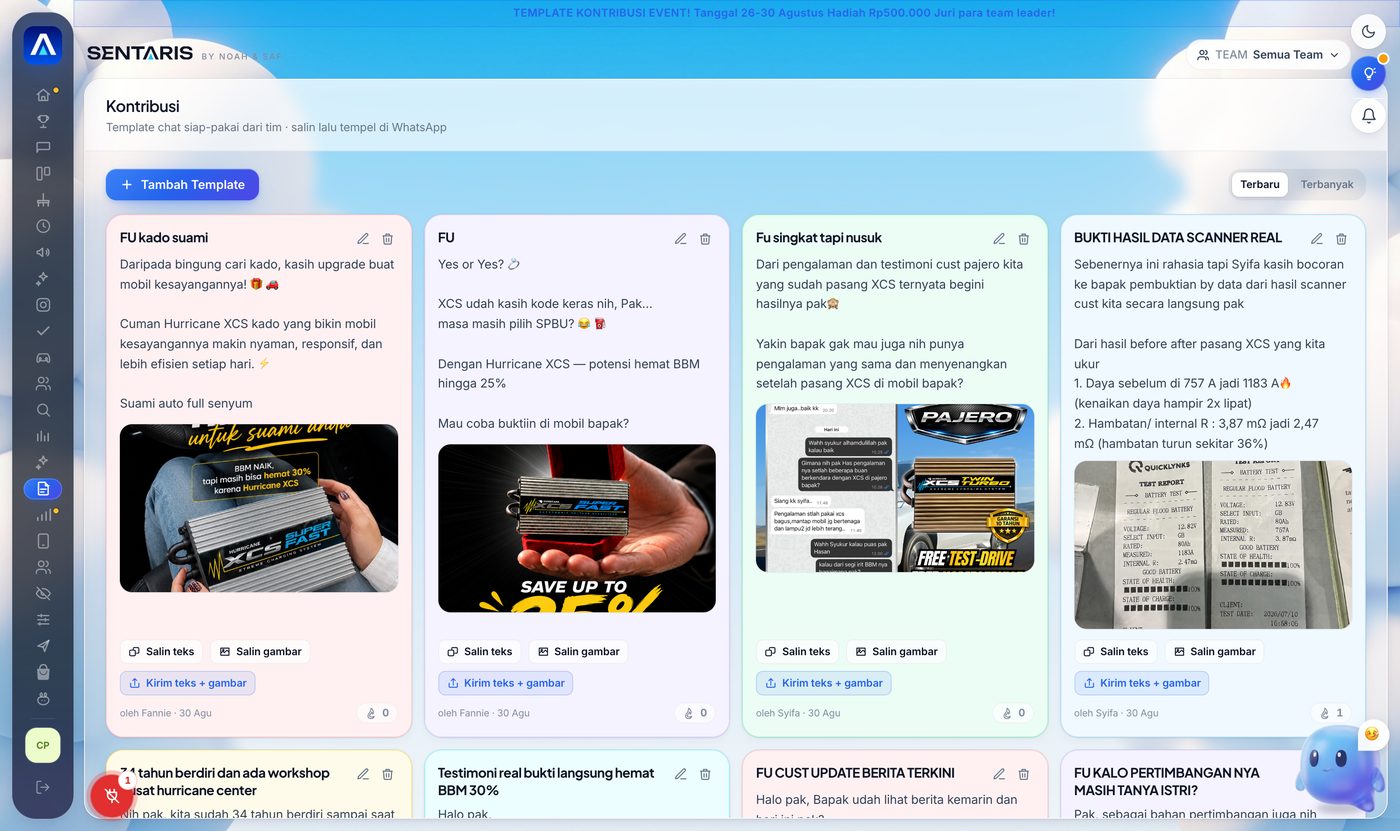Delete the 'Fu singkat tapi nusuk' template
The height and width of the screenshot is (831, 1400).
click(1024, 239)
